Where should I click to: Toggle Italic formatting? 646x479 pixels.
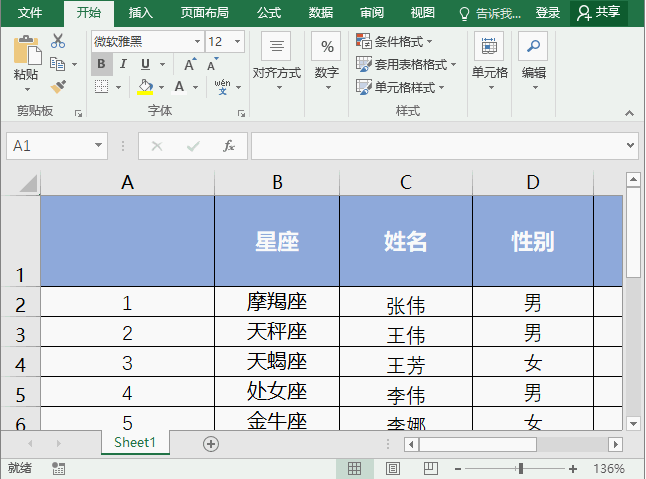(x=123, y=64)
